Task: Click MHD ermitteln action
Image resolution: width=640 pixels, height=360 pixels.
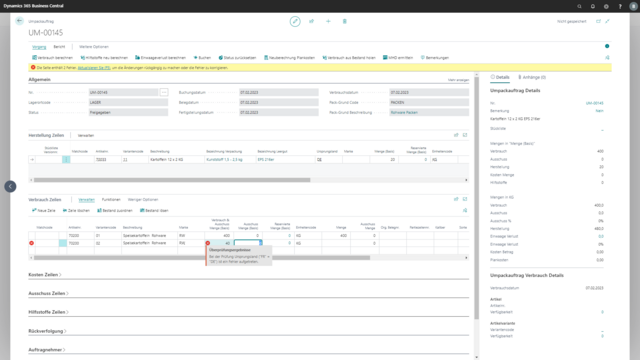Action: [x=398, y=58]
